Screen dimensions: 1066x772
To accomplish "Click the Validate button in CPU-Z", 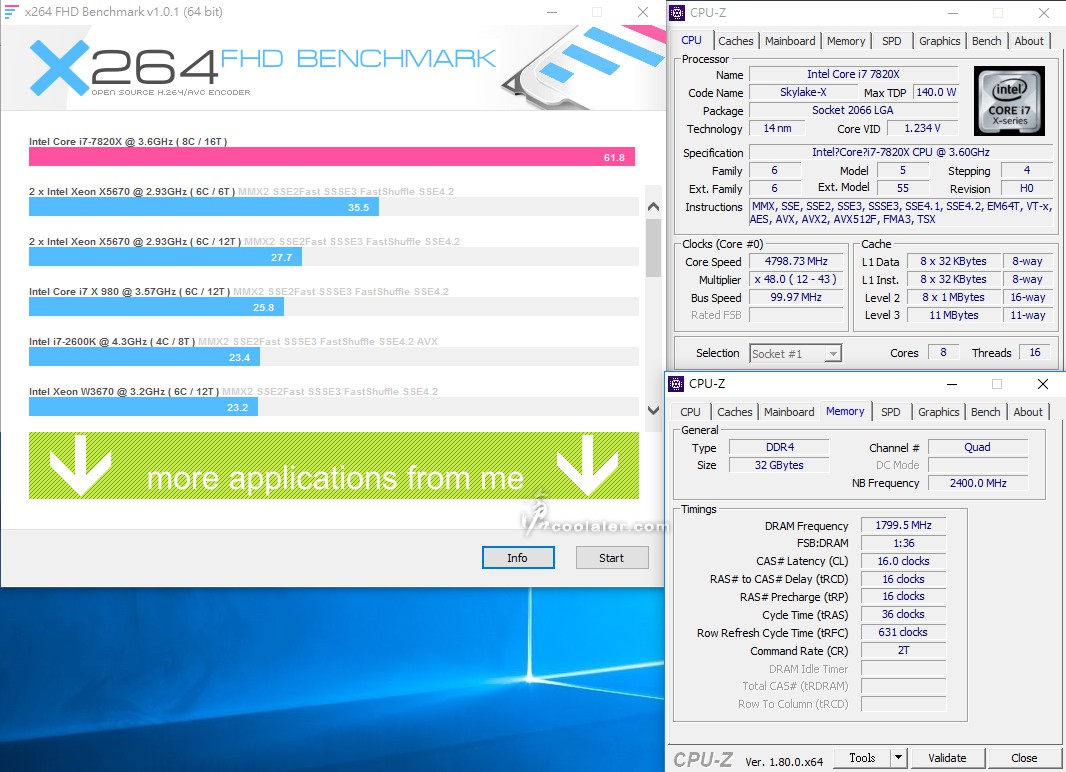I will 947,757.
